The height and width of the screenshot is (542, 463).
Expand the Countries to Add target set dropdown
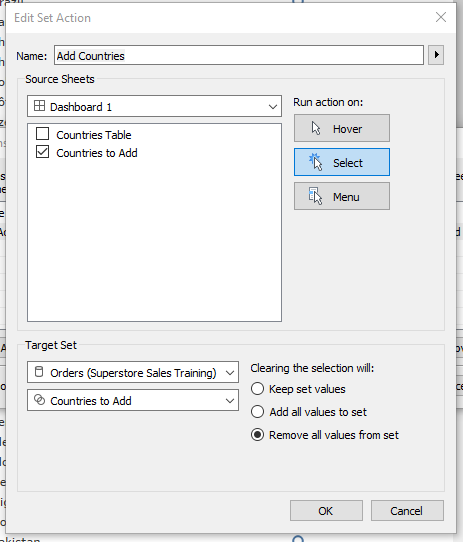tap(133, 400)
